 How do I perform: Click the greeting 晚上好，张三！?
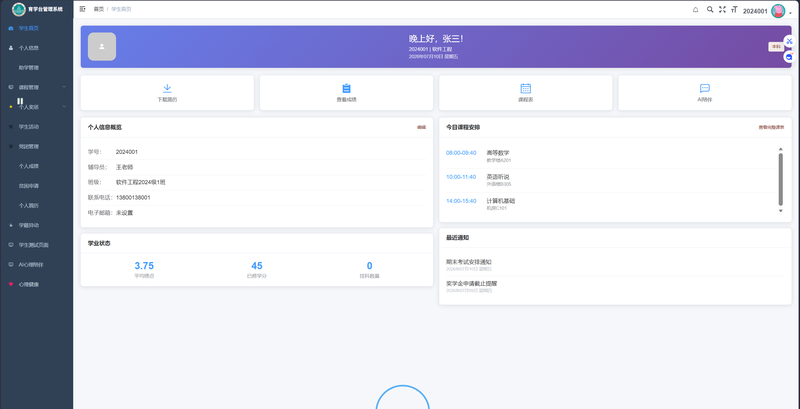(436, 39)
